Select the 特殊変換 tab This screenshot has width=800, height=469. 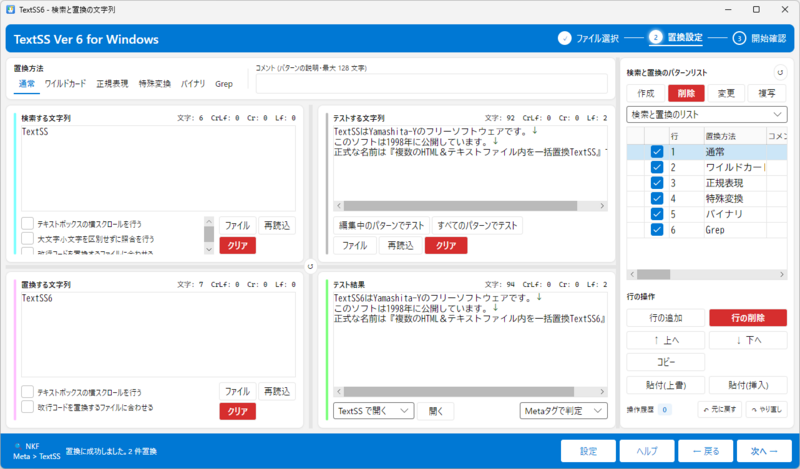point(155,84)
